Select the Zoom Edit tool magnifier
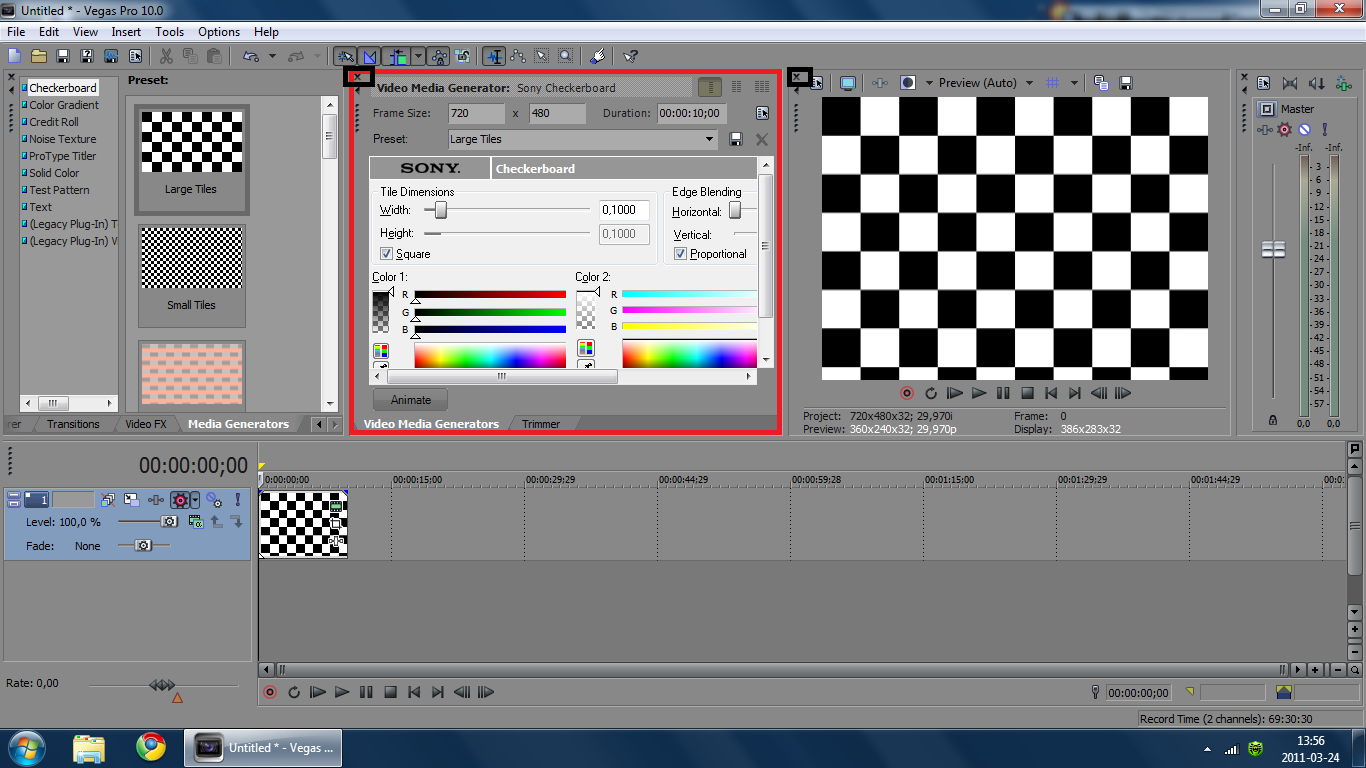 click(566, 56)
